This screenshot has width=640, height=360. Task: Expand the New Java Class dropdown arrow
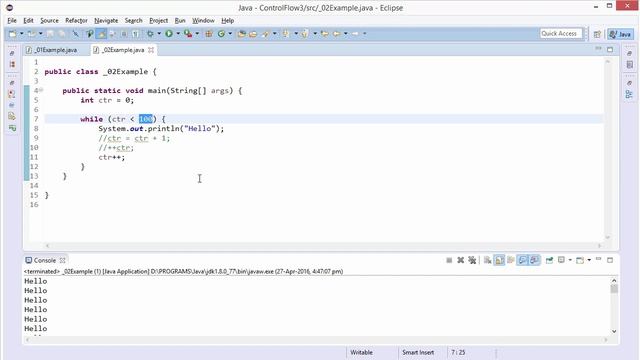click(230, 34)
